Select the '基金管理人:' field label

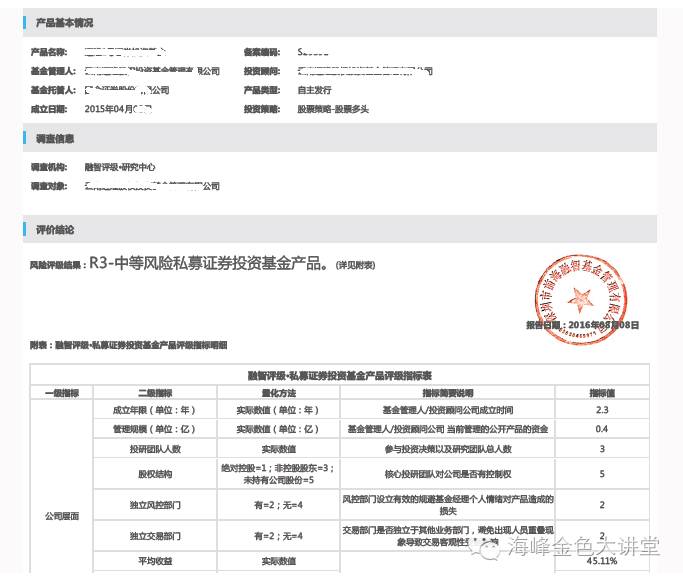coord(53,71)
